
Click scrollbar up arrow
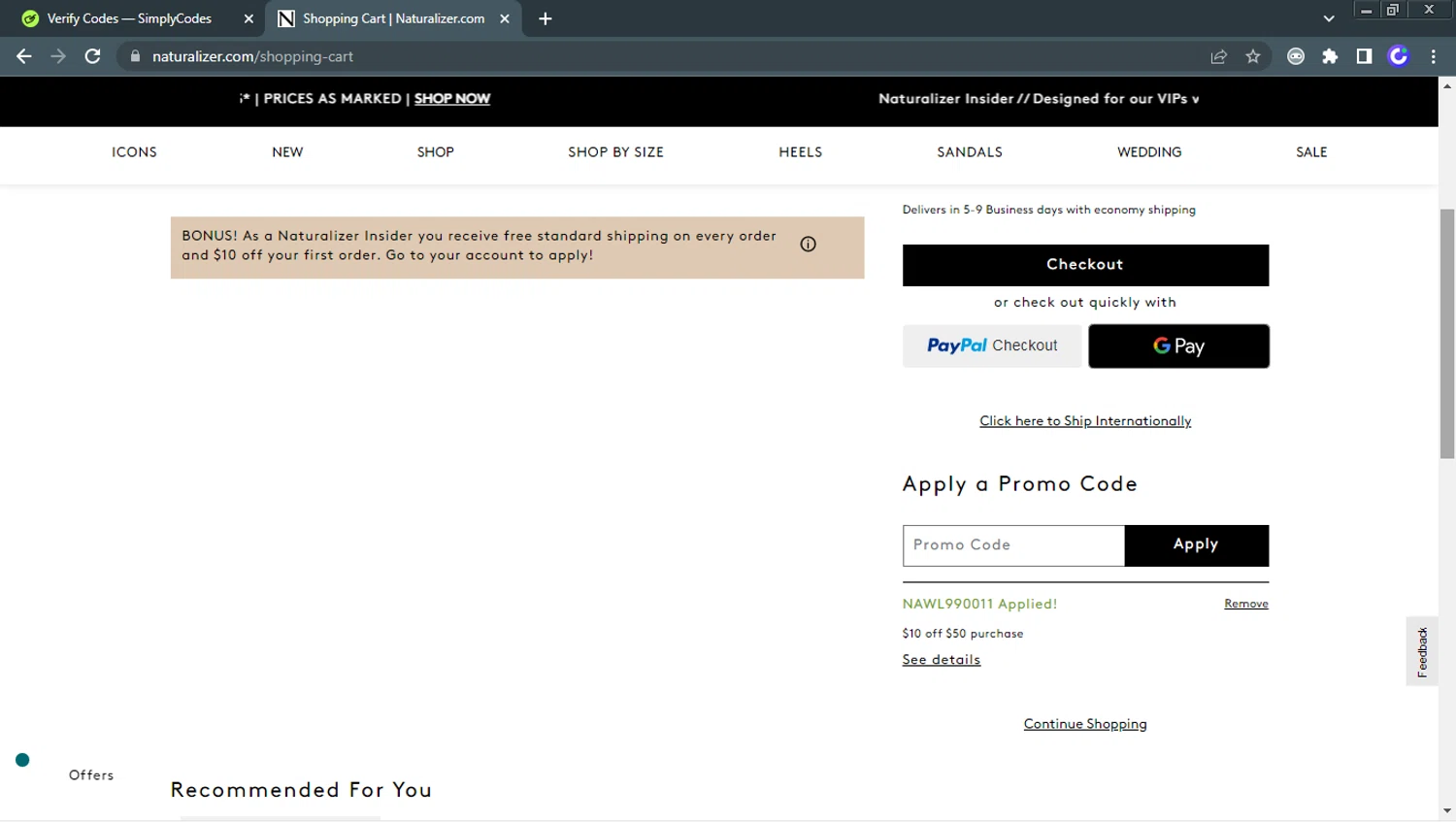pos(1447,85)
